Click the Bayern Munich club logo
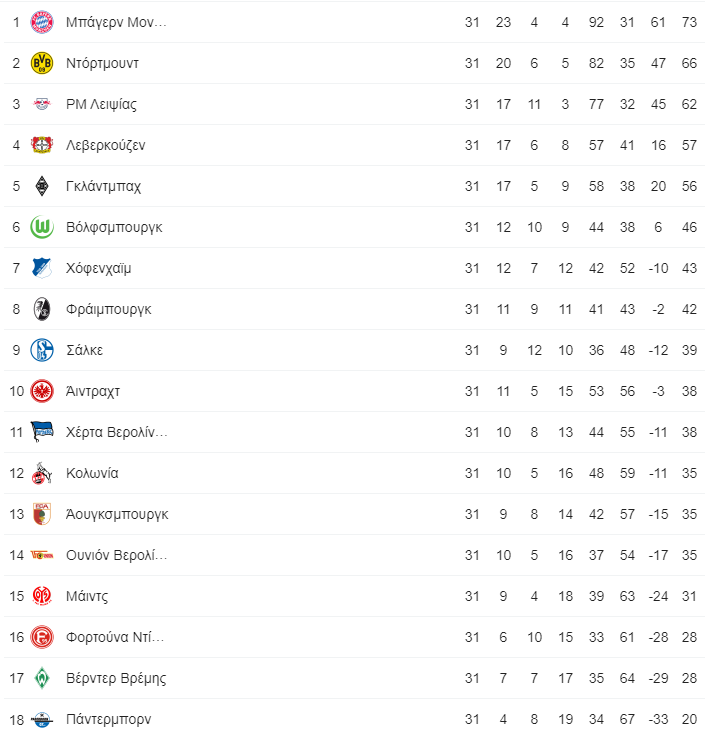 (x=42, y=22)
